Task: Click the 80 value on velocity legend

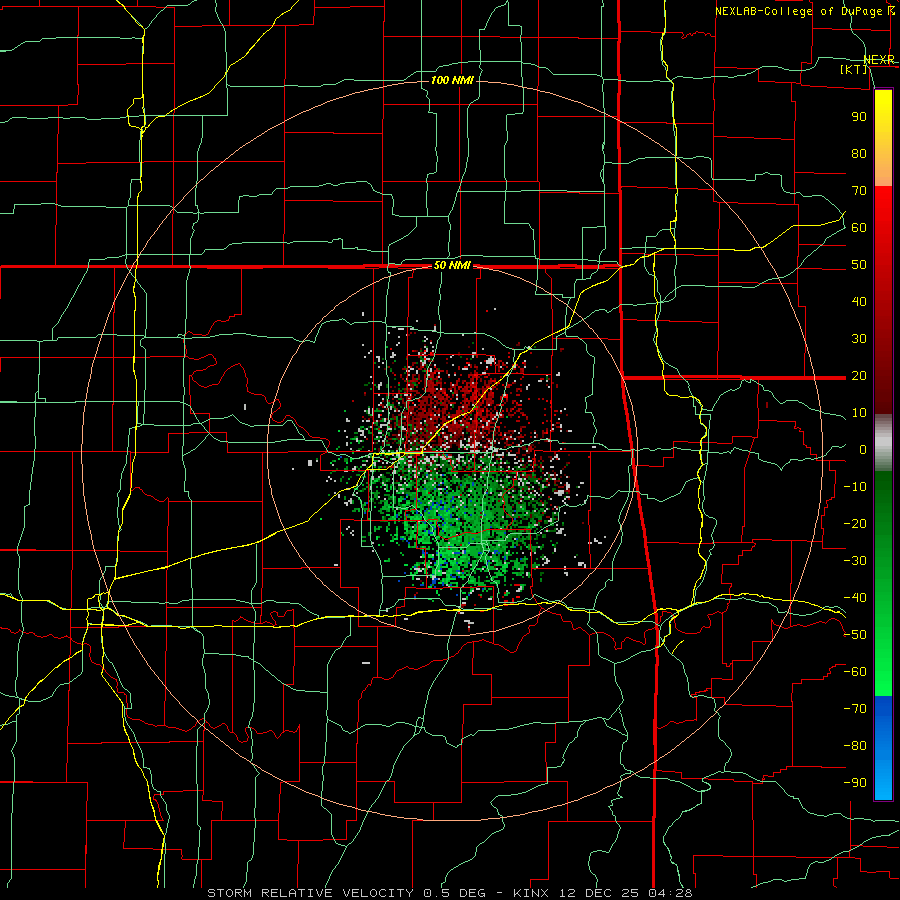Action: (859, 154)
